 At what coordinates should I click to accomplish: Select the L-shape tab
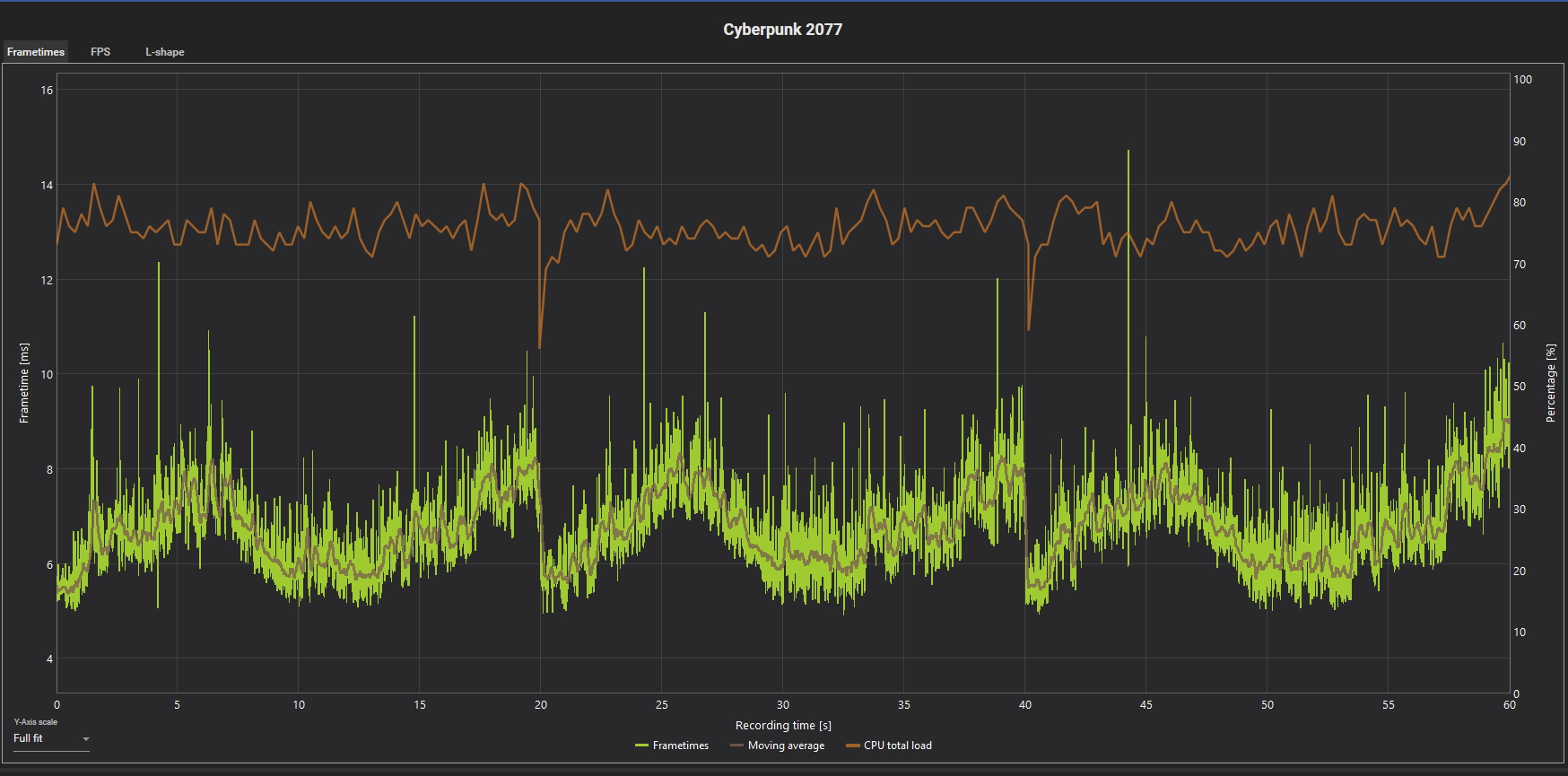(165, 52)
